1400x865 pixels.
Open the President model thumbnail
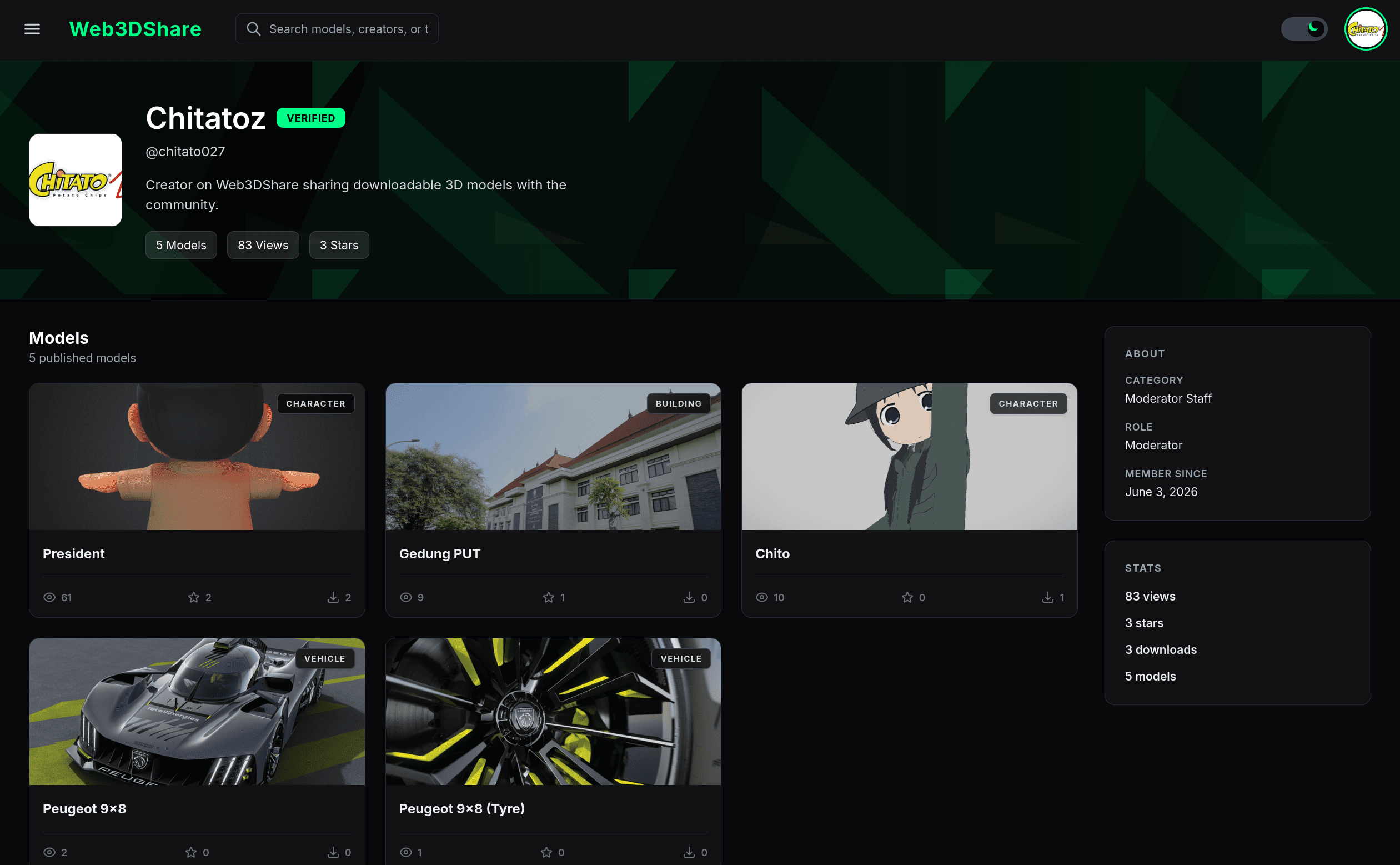[197, 457]
